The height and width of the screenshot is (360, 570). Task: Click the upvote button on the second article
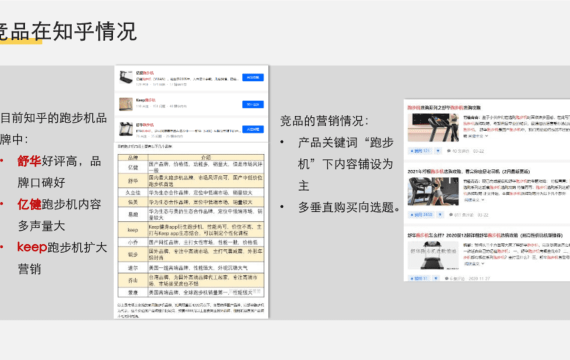421,215
